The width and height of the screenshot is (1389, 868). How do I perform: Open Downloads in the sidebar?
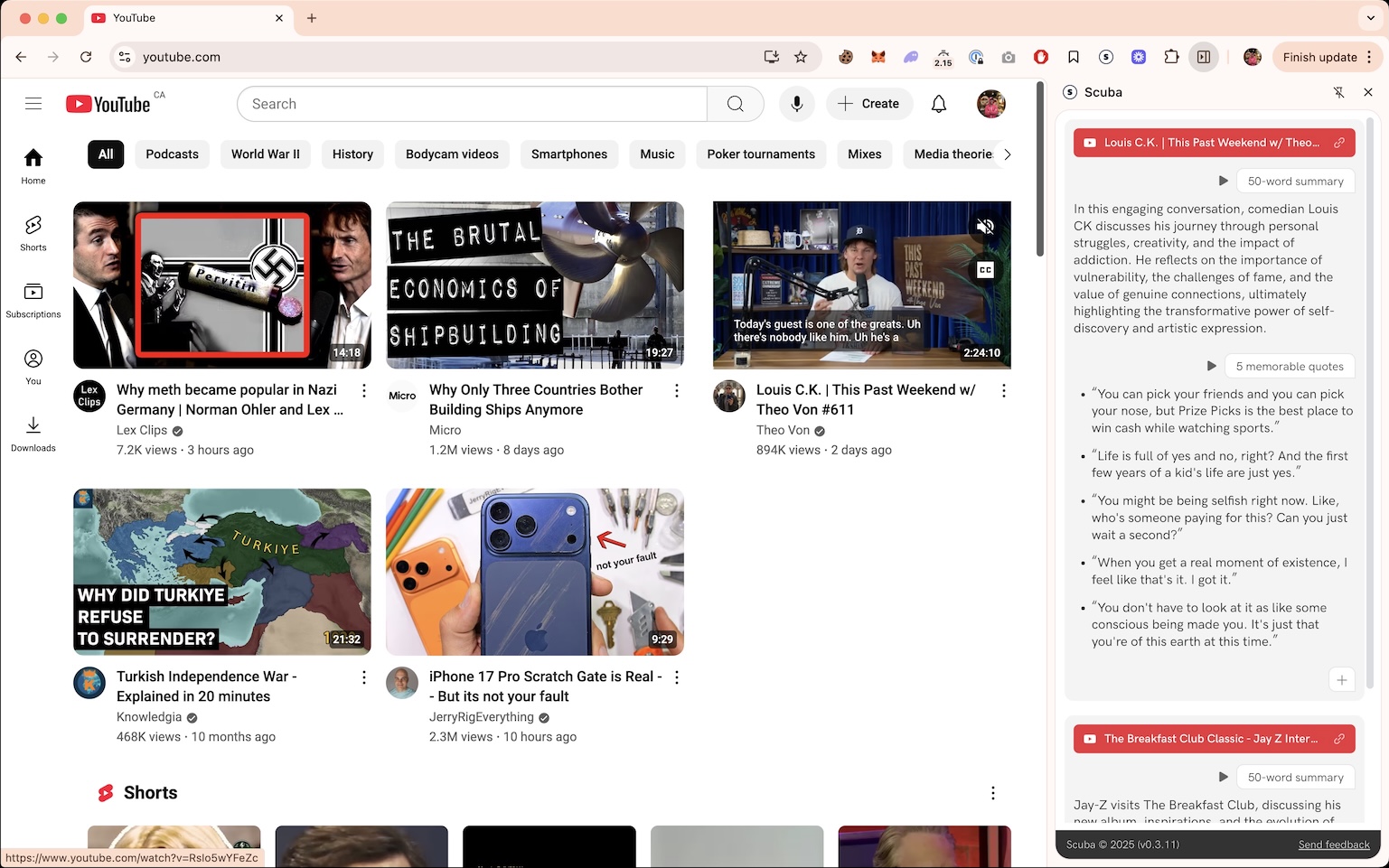[33, 434]
